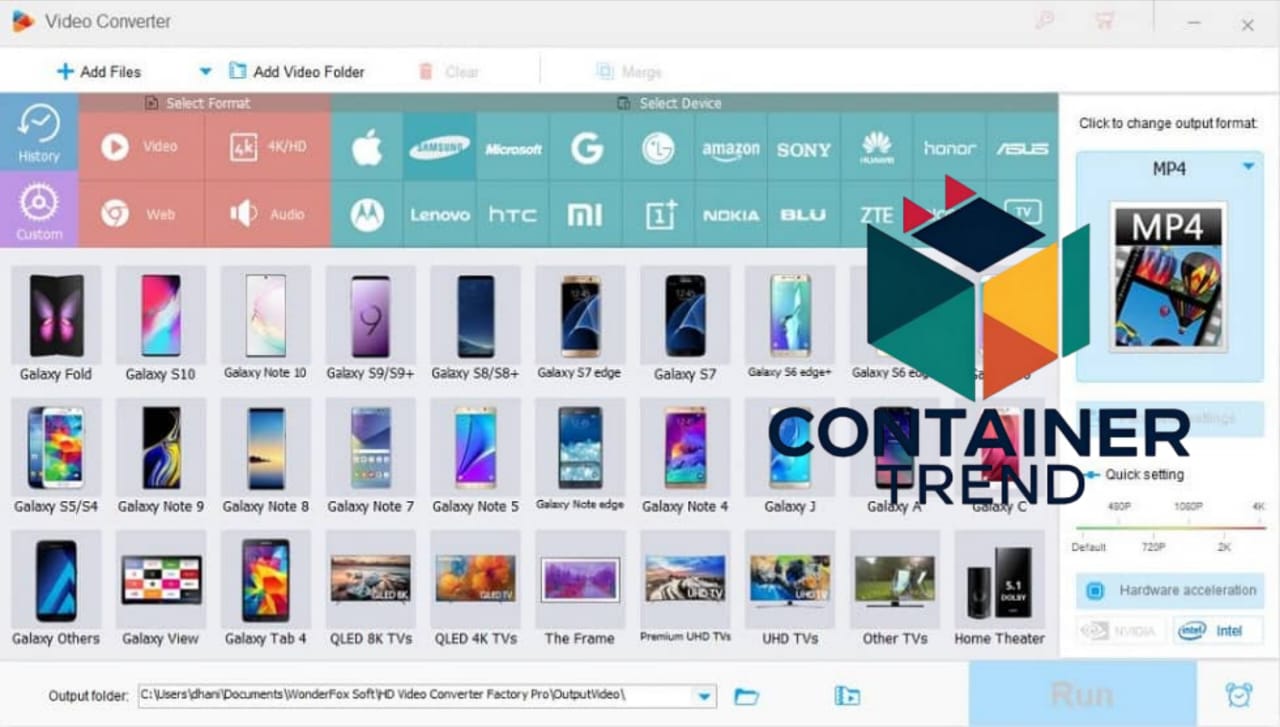Select the Apple device brand icon
This screenshot has height=727, width=1280.
tap(367, 148)
